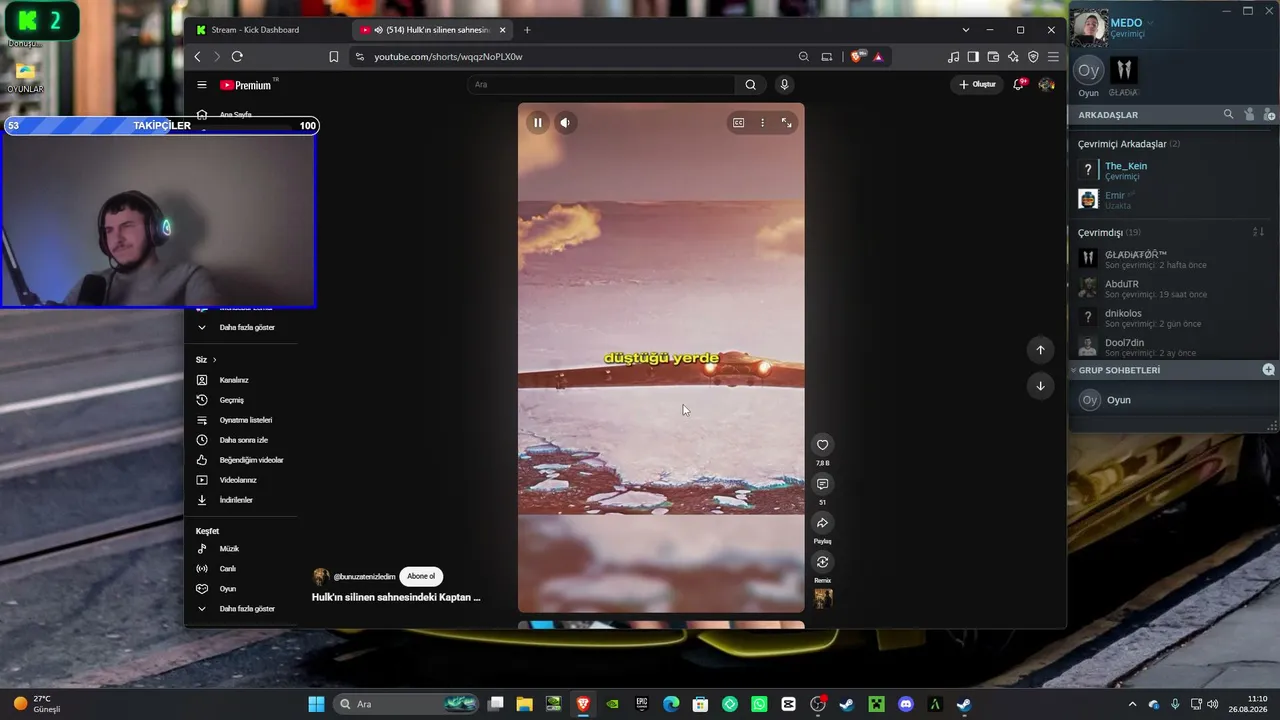Open the @bunuzatenizledim channel

[364, 577]
